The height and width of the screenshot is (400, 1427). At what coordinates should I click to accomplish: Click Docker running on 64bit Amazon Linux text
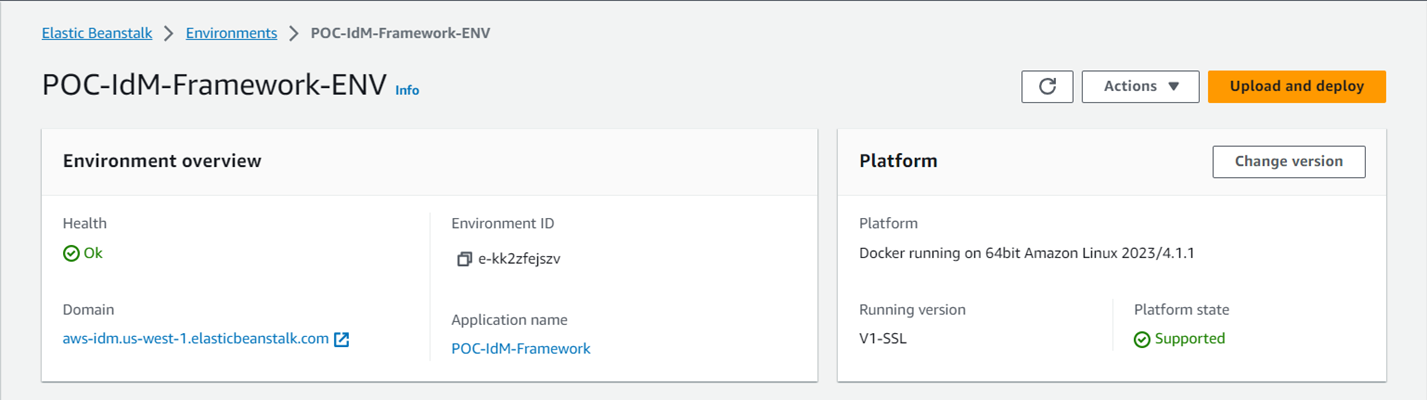tap(1027, 253)
